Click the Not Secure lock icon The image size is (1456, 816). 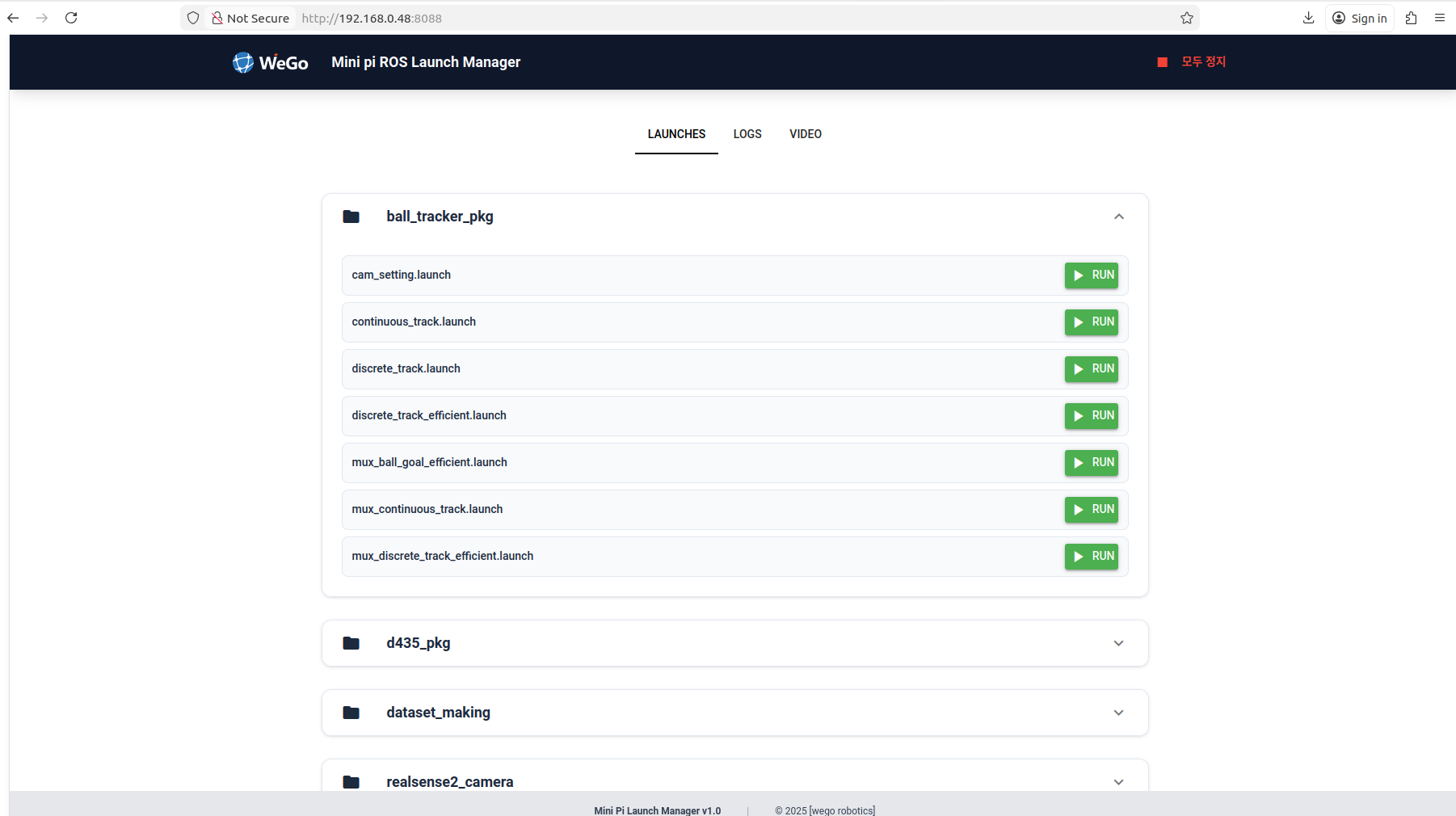coord(217,18)
